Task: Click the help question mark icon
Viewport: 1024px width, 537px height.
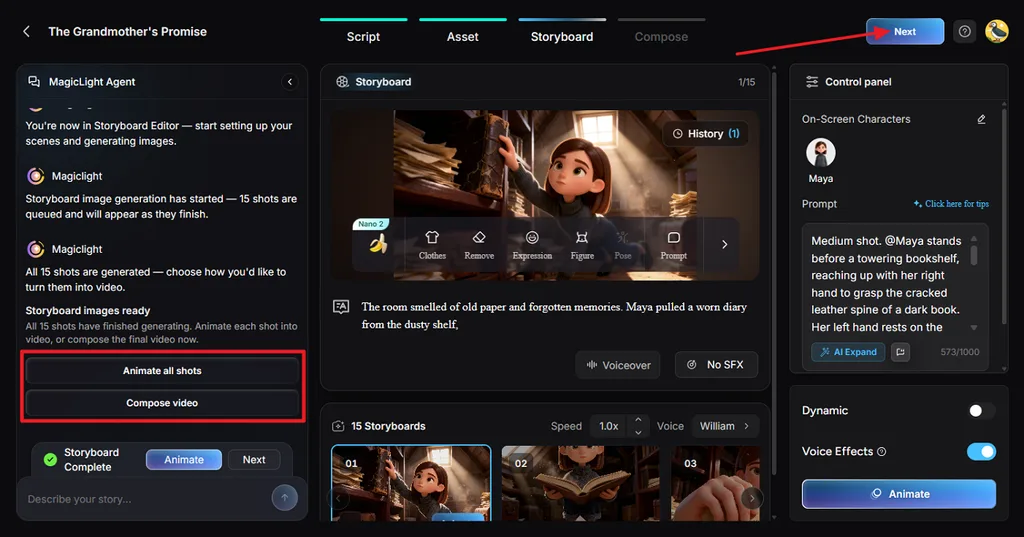Action: point(965,31)
